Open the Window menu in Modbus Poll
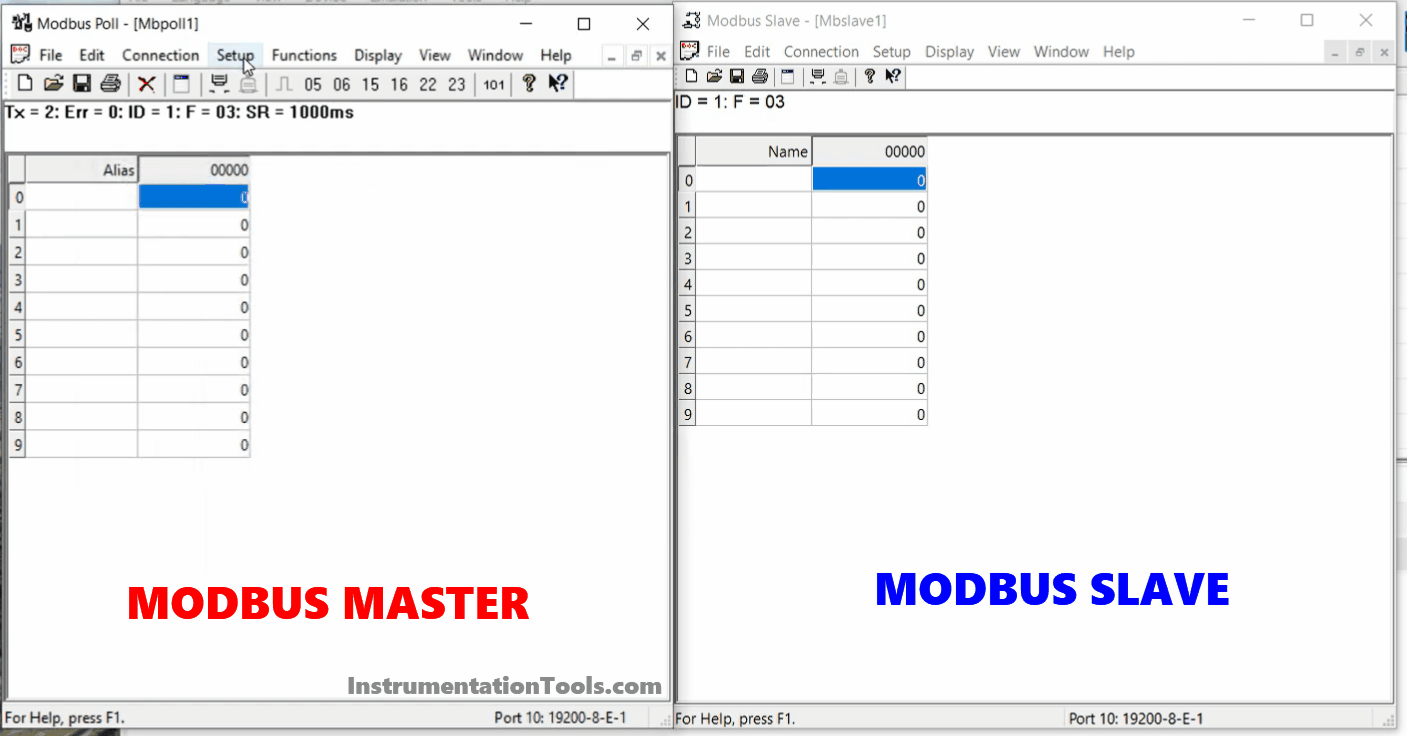The height and width of the screenshot is (736, 1407). [x=496, y=55]
